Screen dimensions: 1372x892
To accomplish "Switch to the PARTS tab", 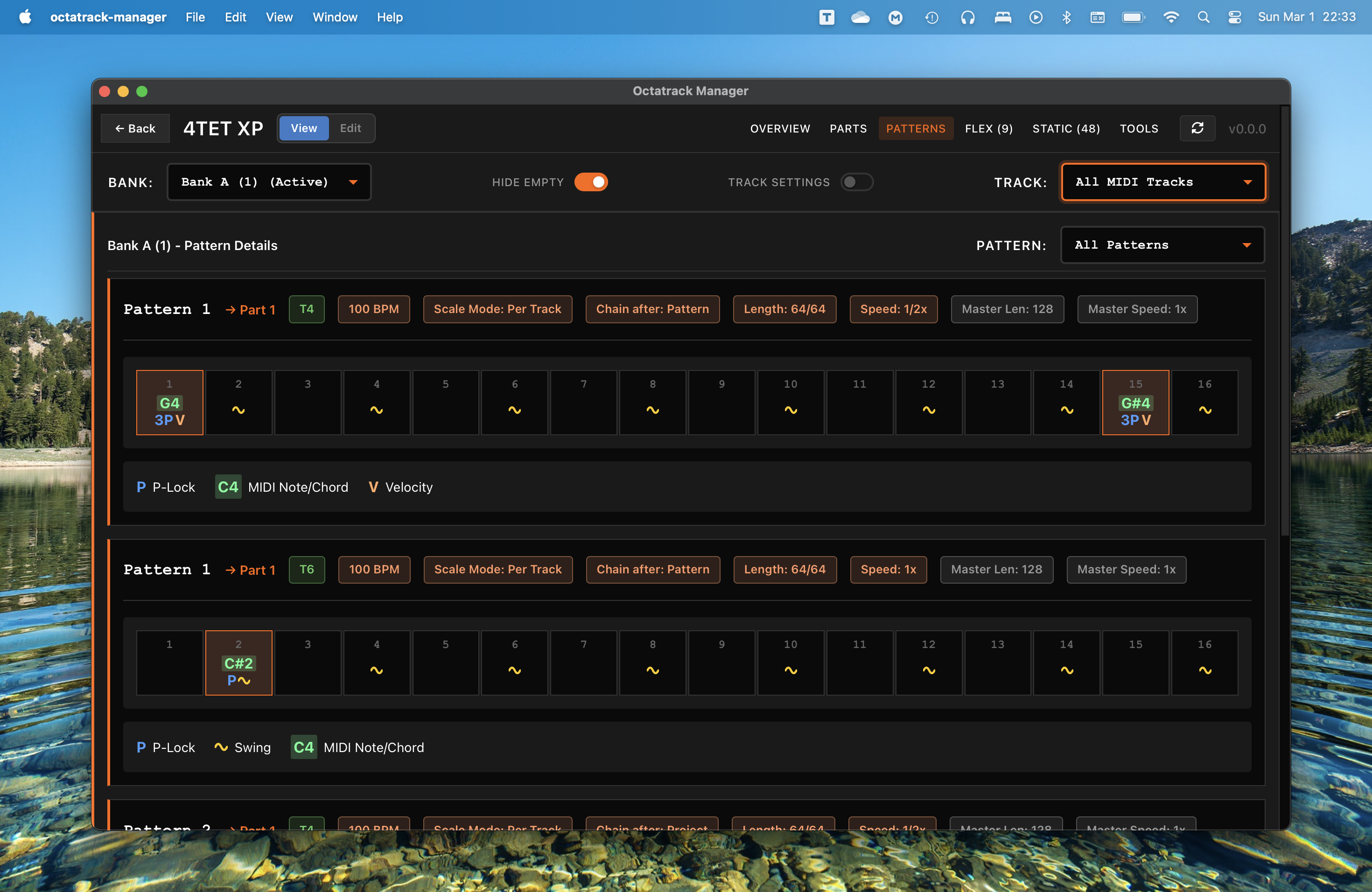I will (847, 128).
